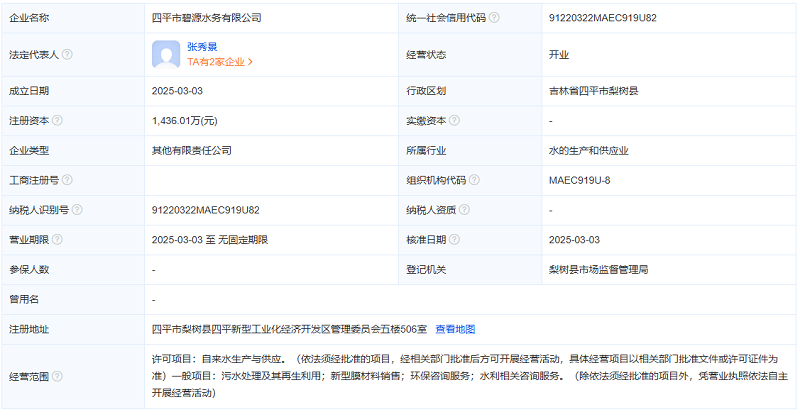This screenshot has width=800, height=412.
Task: Click taxpayer ID value next to 纳税人识别号
Action: tap(206, 210)
